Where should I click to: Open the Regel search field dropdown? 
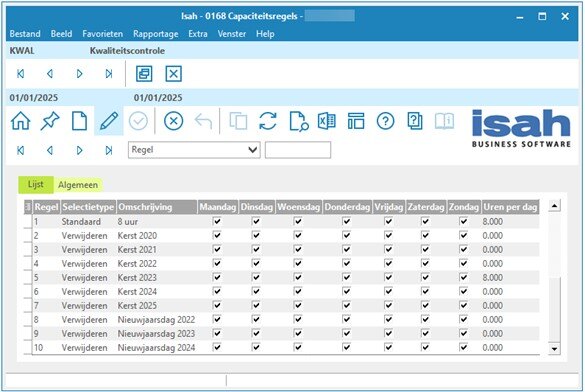(x=253, y=150)
